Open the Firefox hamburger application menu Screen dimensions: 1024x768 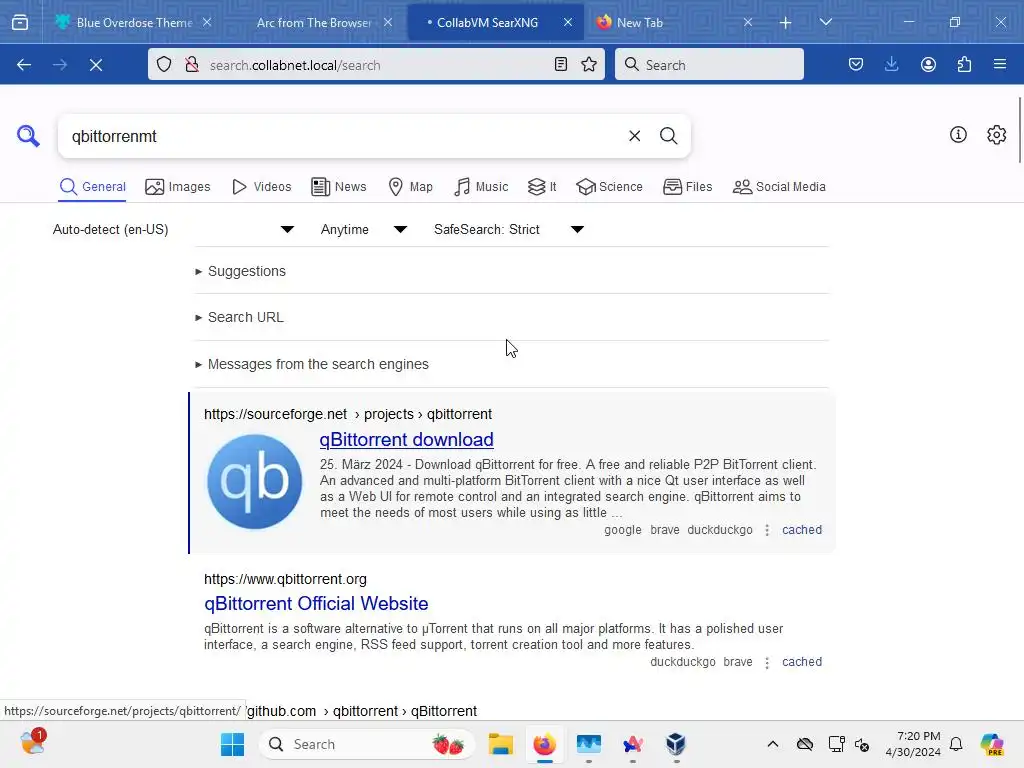tap(1000, 65)
